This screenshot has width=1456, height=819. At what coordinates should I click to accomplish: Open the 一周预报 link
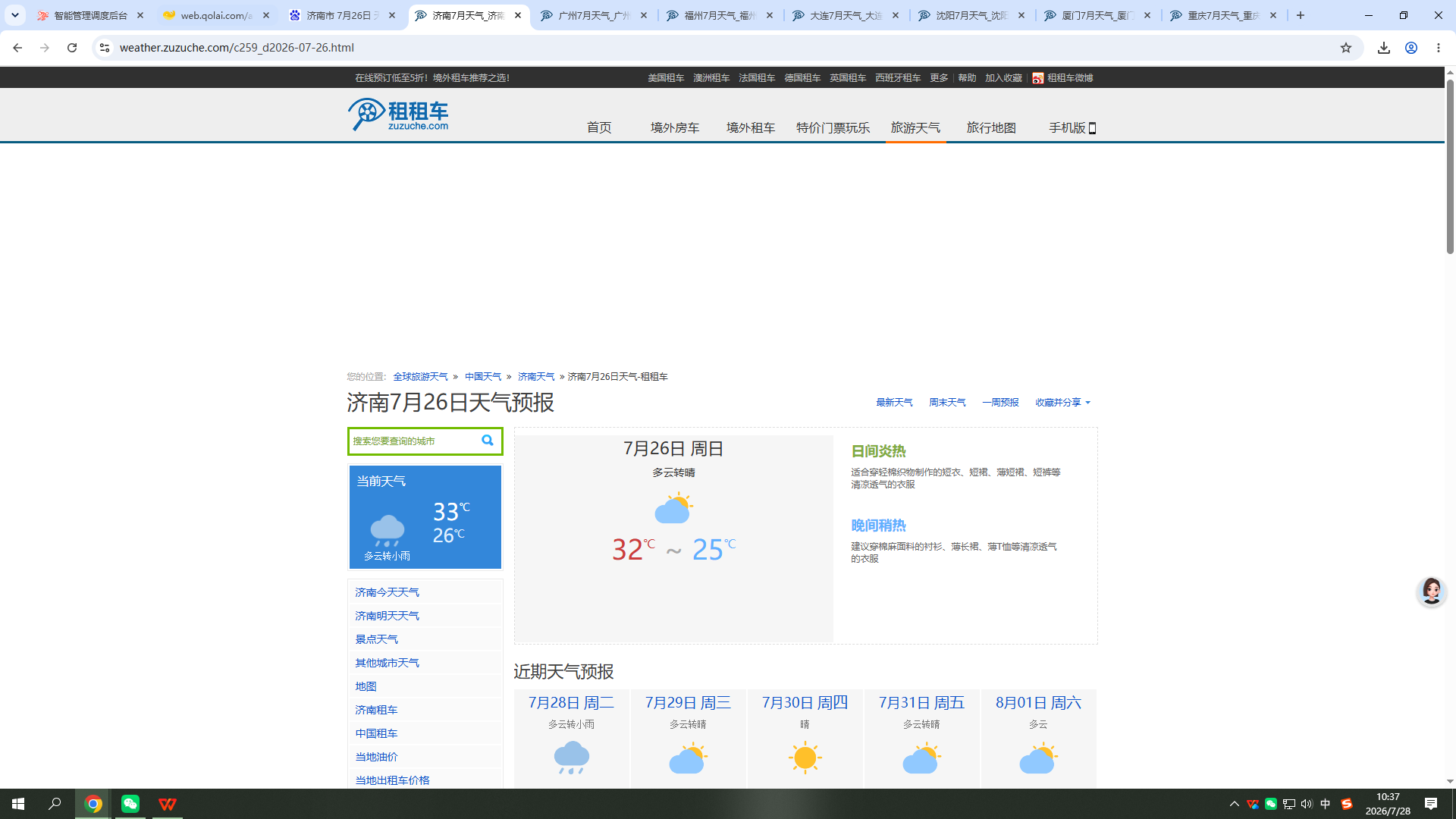click(x=1000, y=403)
